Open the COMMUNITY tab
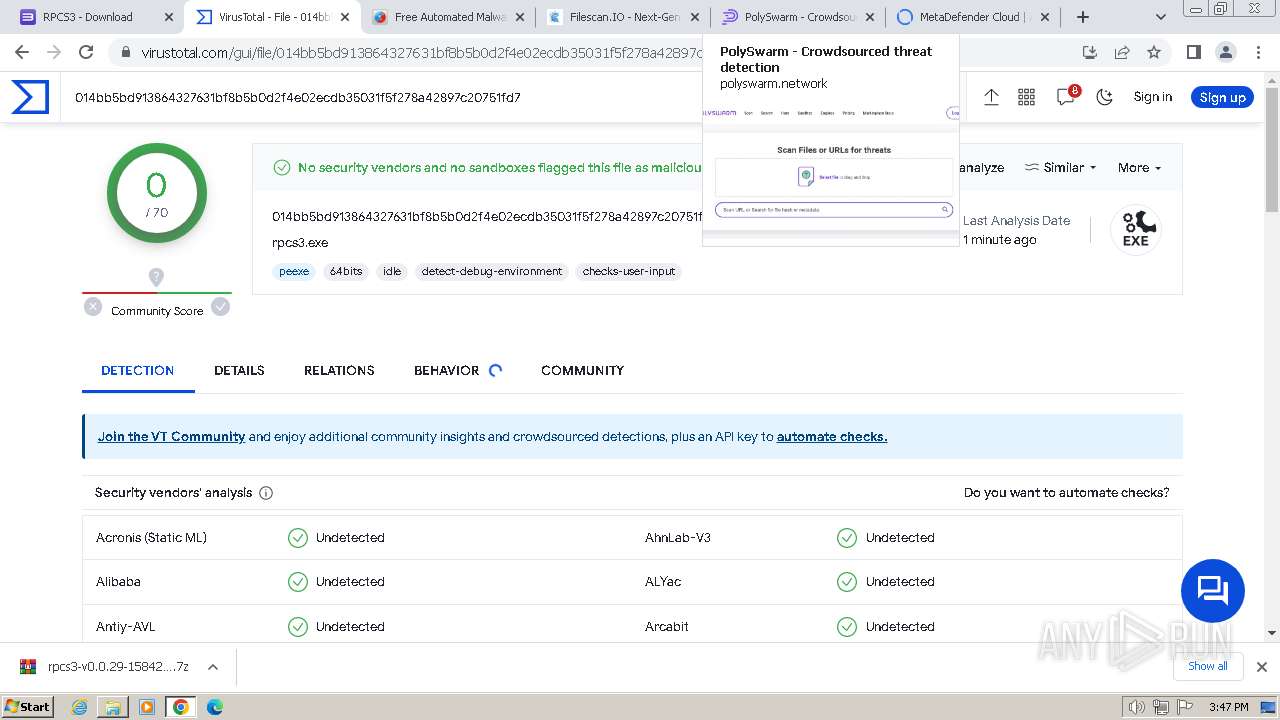This screenshot has height=720, width=1280. (x=582, y=370)
